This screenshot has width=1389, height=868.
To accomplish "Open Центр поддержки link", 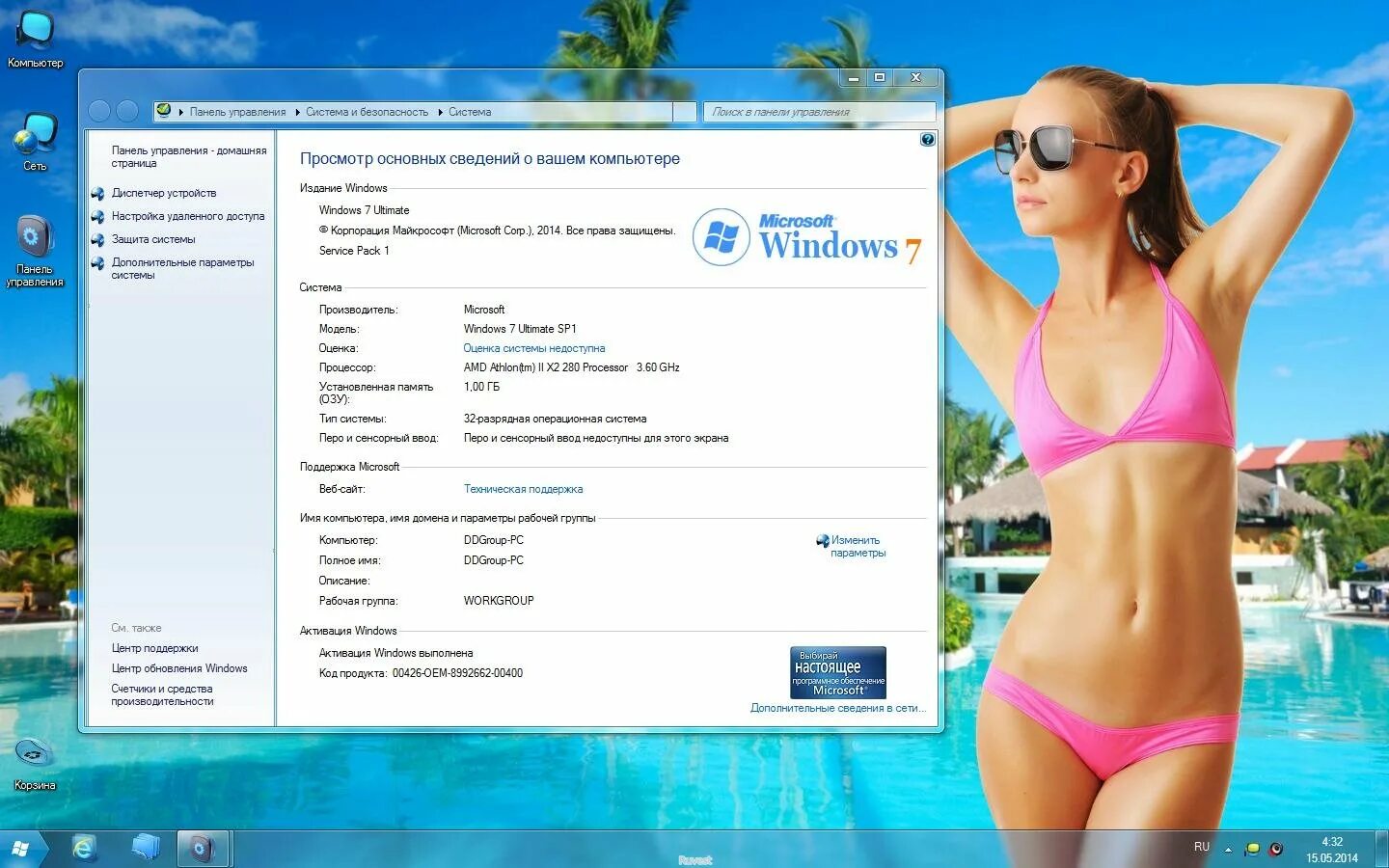I will [x=154, y=648].
